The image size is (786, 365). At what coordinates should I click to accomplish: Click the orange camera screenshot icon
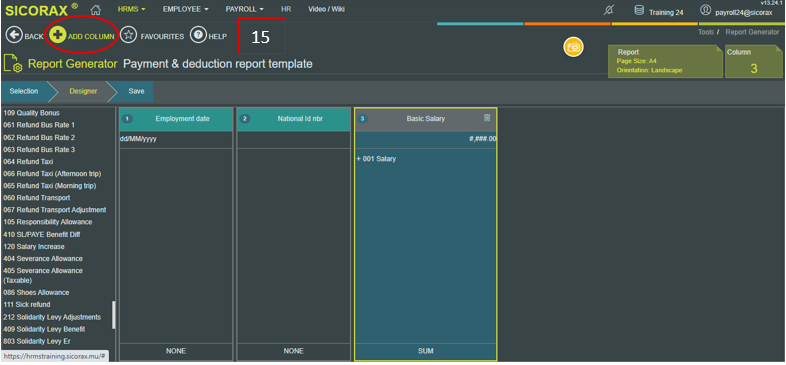573,47
